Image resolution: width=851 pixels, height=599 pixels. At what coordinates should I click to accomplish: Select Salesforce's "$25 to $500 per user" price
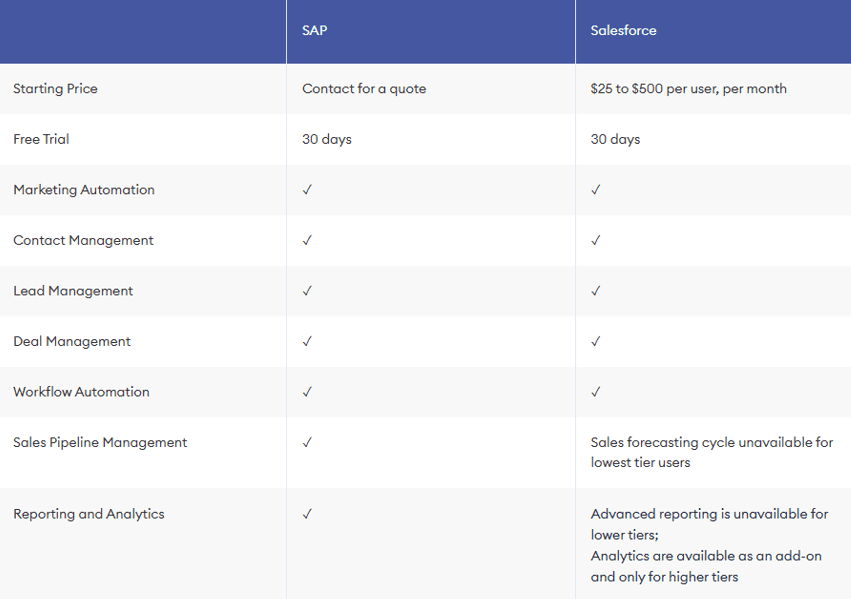click(x=688, y=89)
